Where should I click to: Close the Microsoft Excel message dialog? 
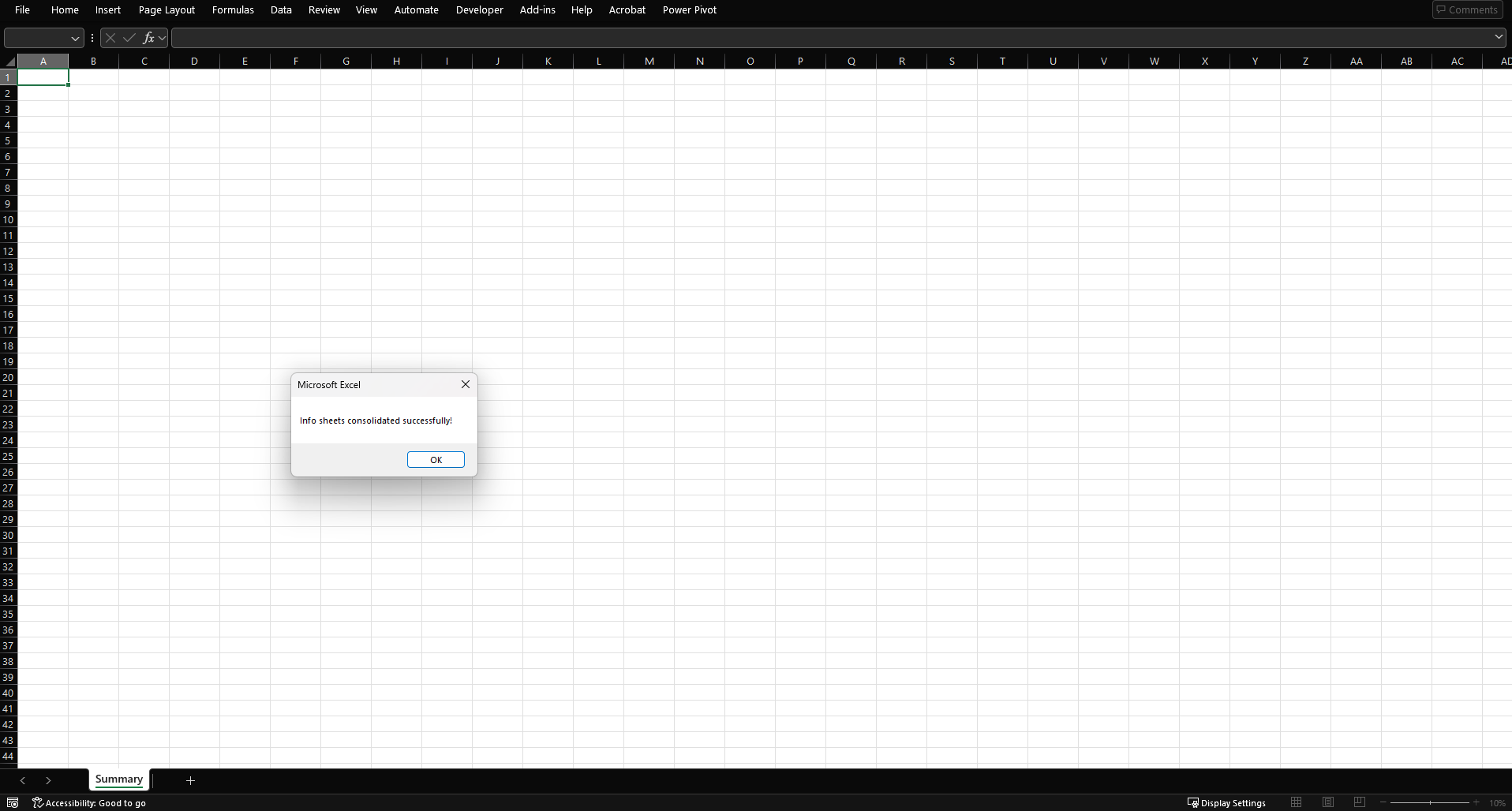coord(466,384)
